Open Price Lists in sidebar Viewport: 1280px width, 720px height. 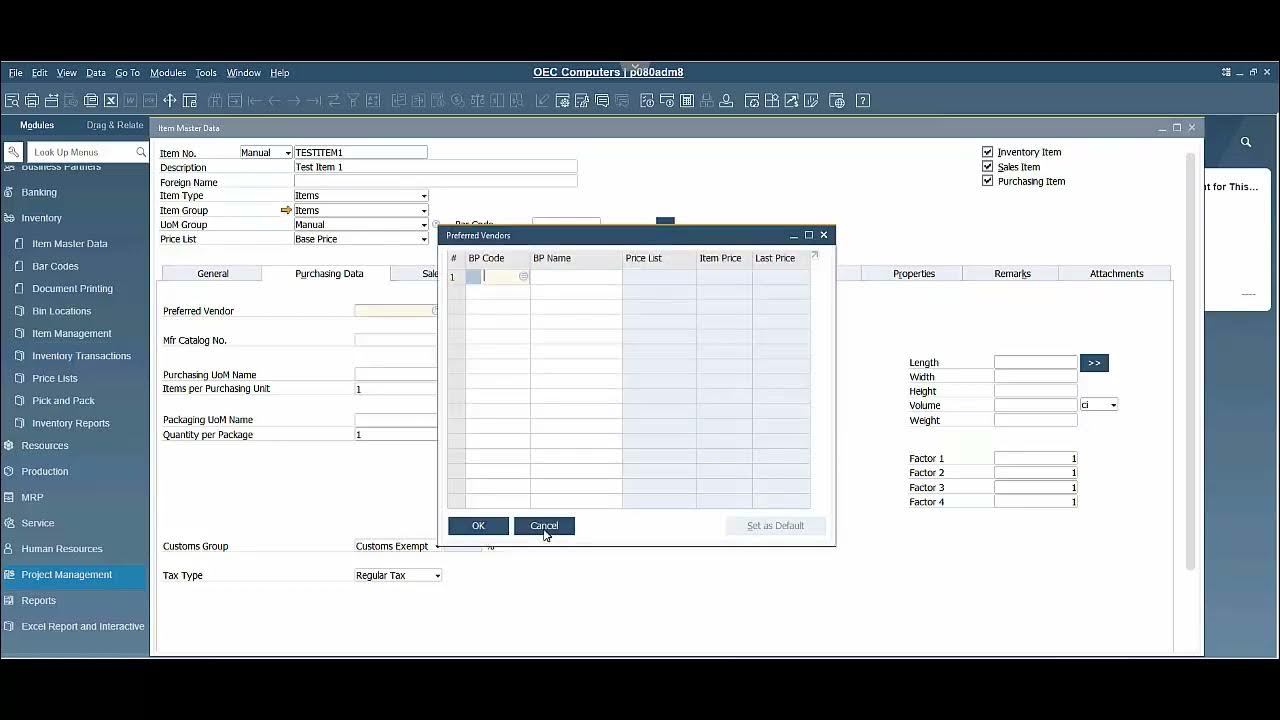(x=54, y=378)
